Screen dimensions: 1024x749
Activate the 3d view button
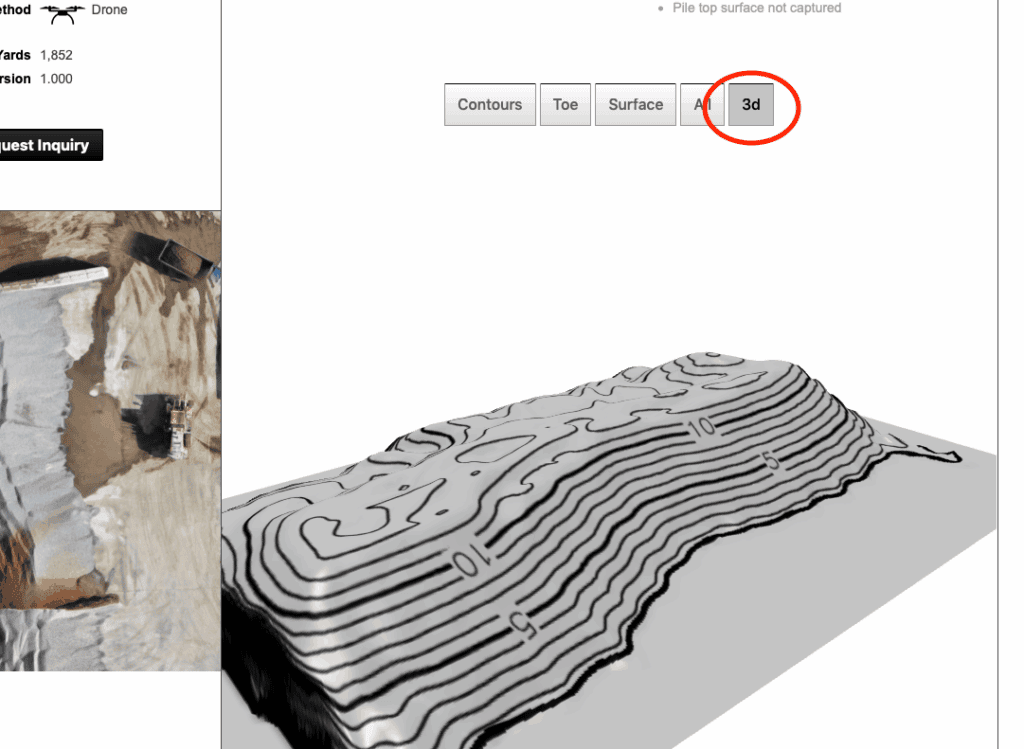tap(751, 104)
